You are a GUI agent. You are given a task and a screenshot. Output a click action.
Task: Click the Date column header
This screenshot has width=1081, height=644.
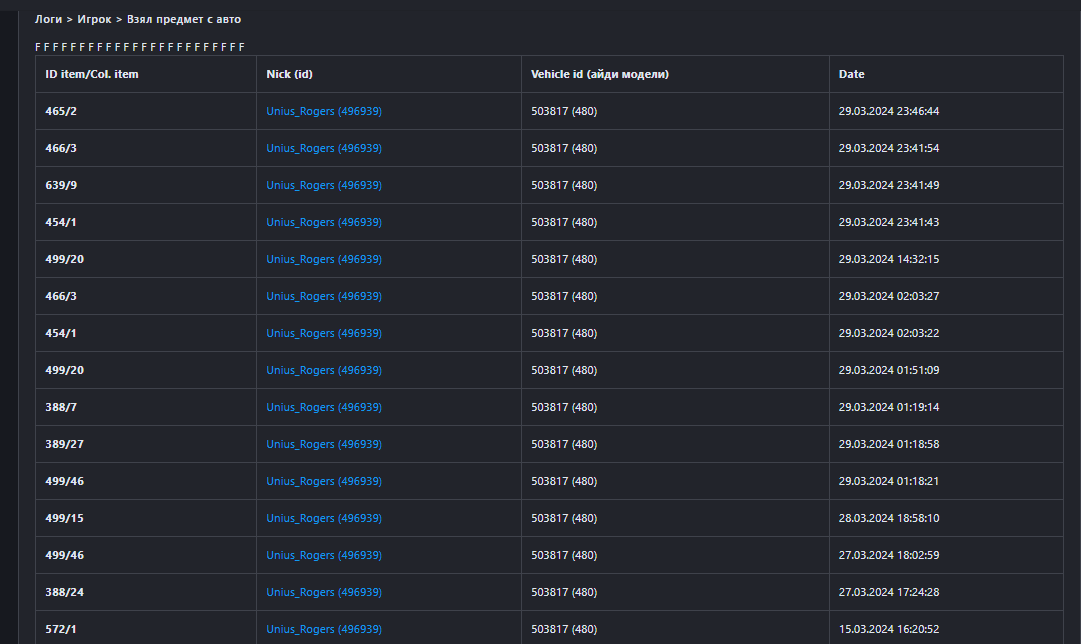(851, 74)
